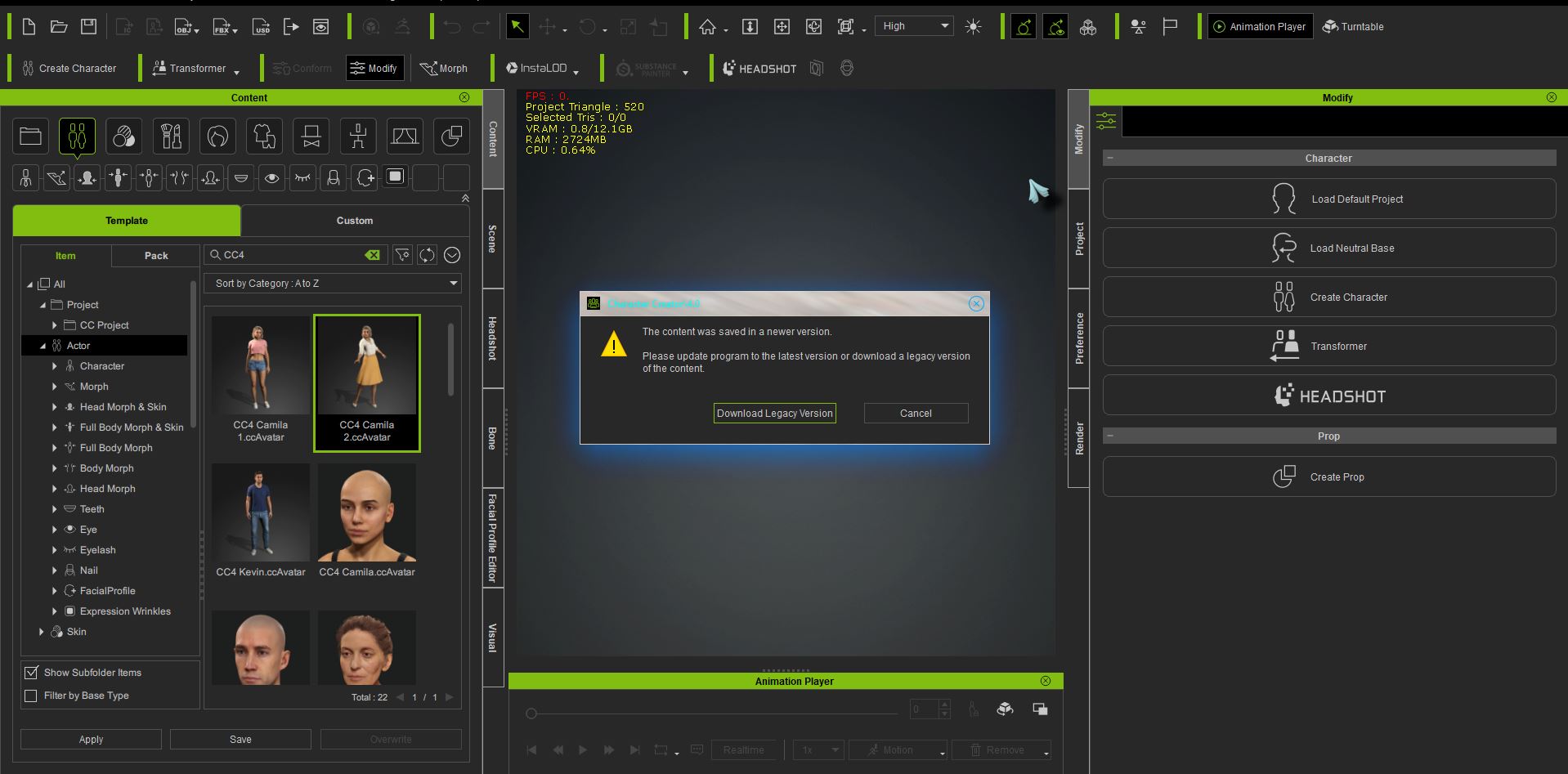Click the Headshot toolbar logo
The width and height of the screenshot is (1568, 774).
pyautogui.click(x=759, y=69)
